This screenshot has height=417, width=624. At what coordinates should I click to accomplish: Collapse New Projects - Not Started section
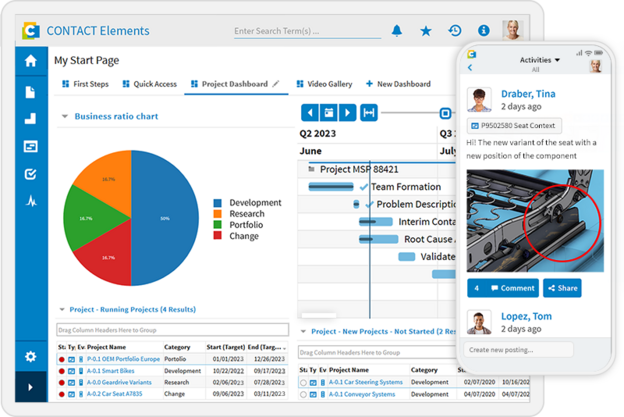click(x=303, y=331)
